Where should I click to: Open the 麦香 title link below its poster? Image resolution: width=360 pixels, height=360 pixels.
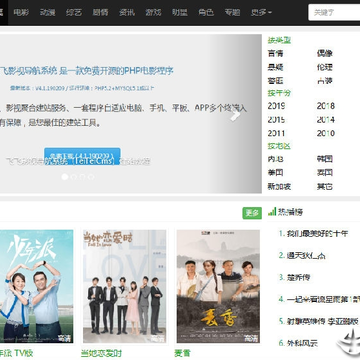tap(183, 354)
